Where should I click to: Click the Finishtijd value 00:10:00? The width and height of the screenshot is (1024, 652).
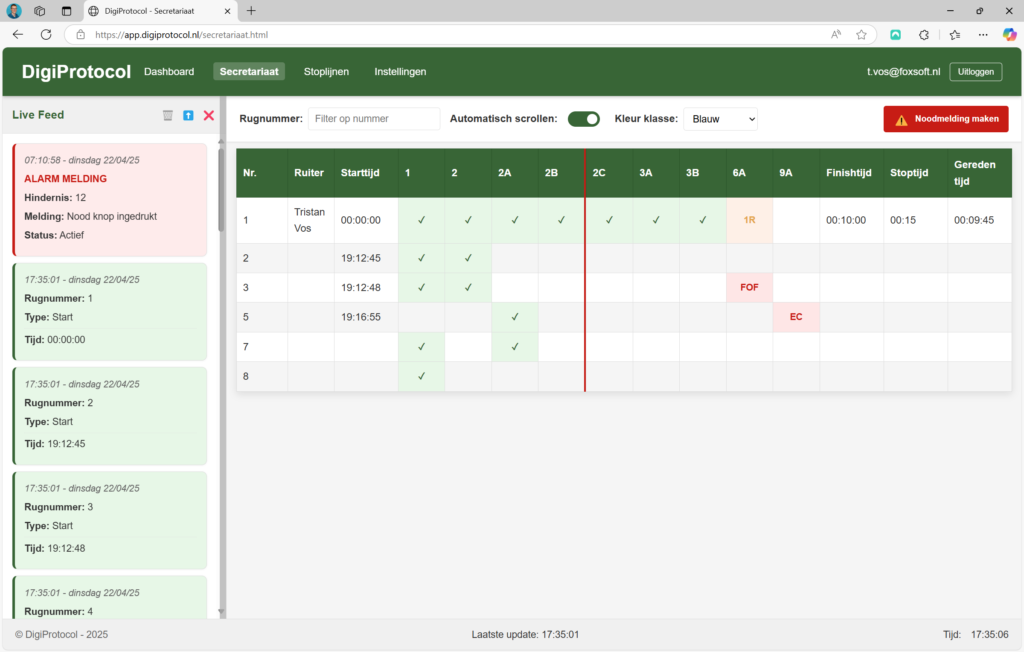[846, 220]
